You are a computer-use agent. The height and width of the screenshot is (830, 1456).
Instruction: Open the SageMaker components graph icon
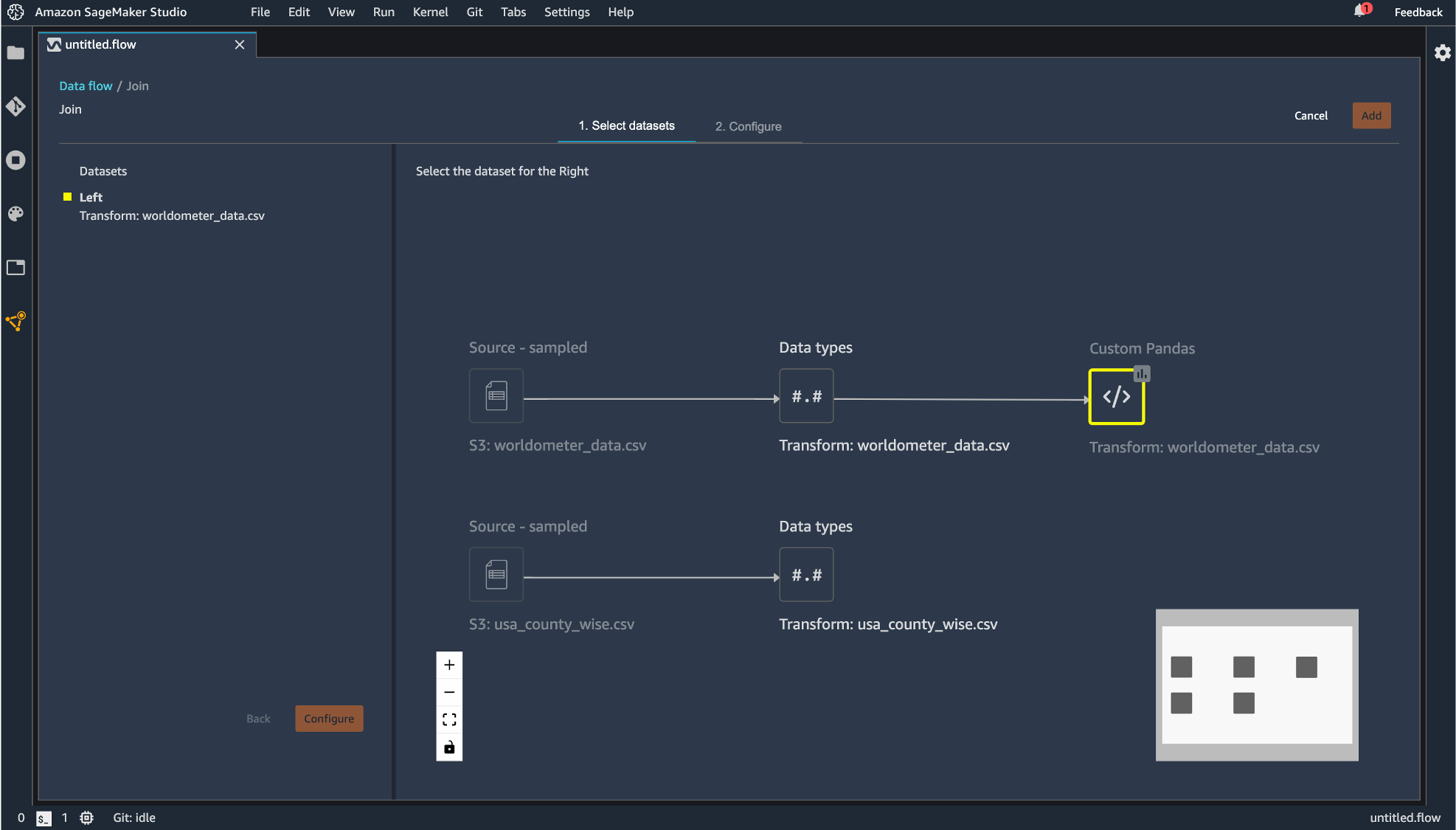point(15,321)
